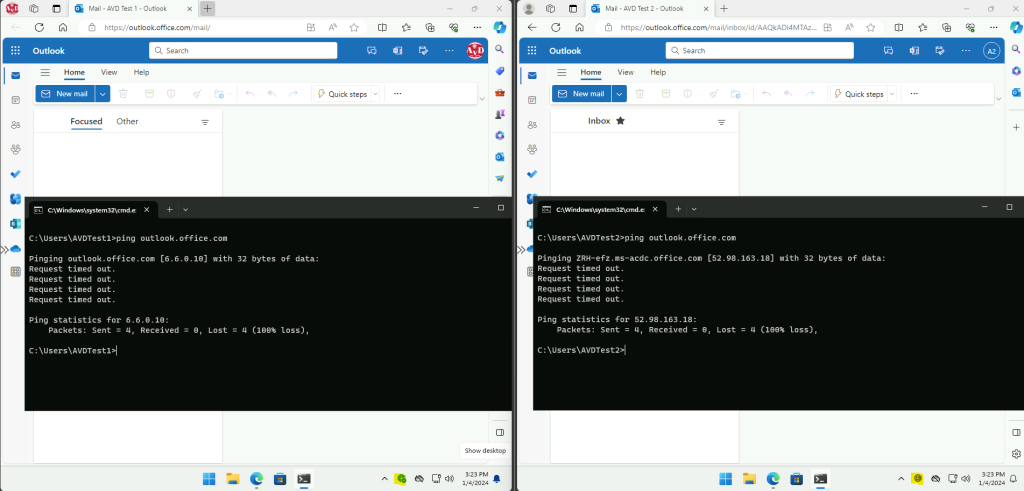
Task: Open Groups in AVD Test 1 Outlook rail
Action: 16,150
